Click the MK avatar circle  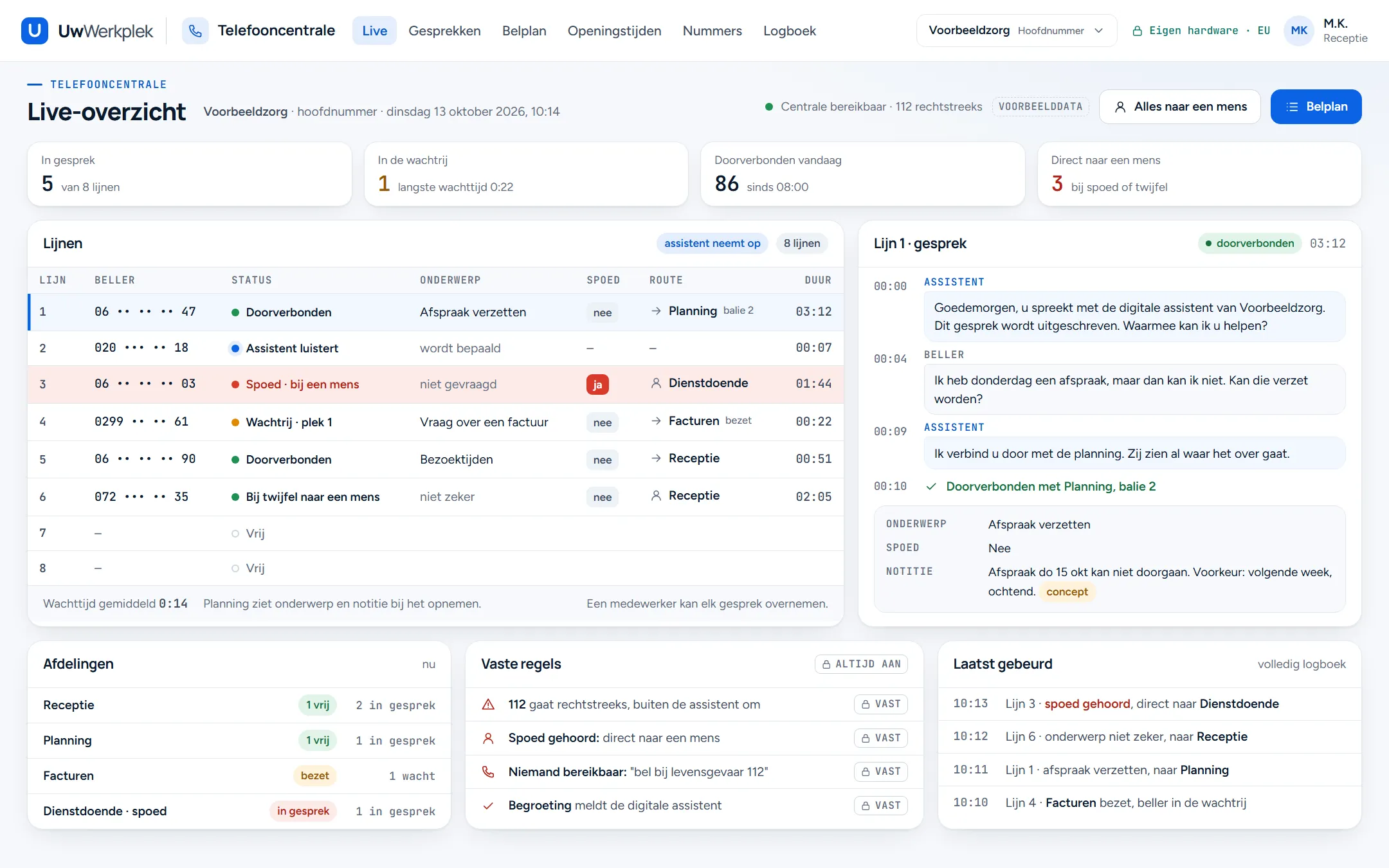[1299, 31]
